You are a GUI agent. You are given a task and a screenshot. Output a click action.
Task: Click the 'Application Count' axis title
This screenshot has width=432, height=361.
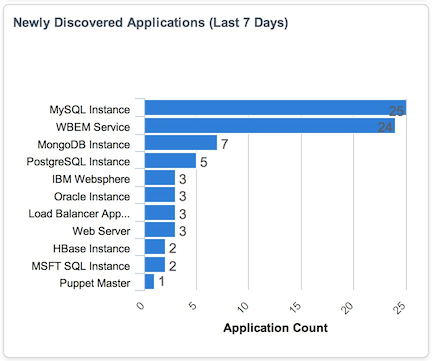pyautogui.click(x=276, y=328)
